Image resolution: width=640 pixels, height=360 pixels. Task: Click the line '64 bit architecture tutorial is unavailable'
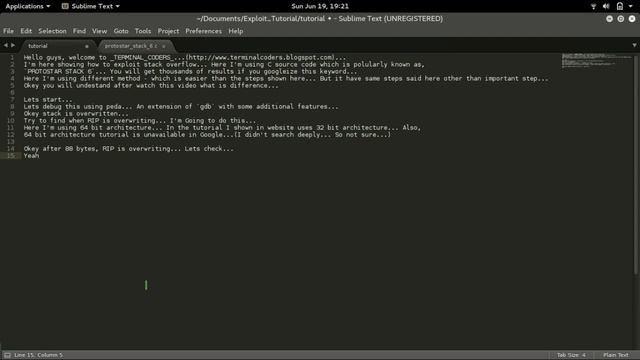coord(207,135)
